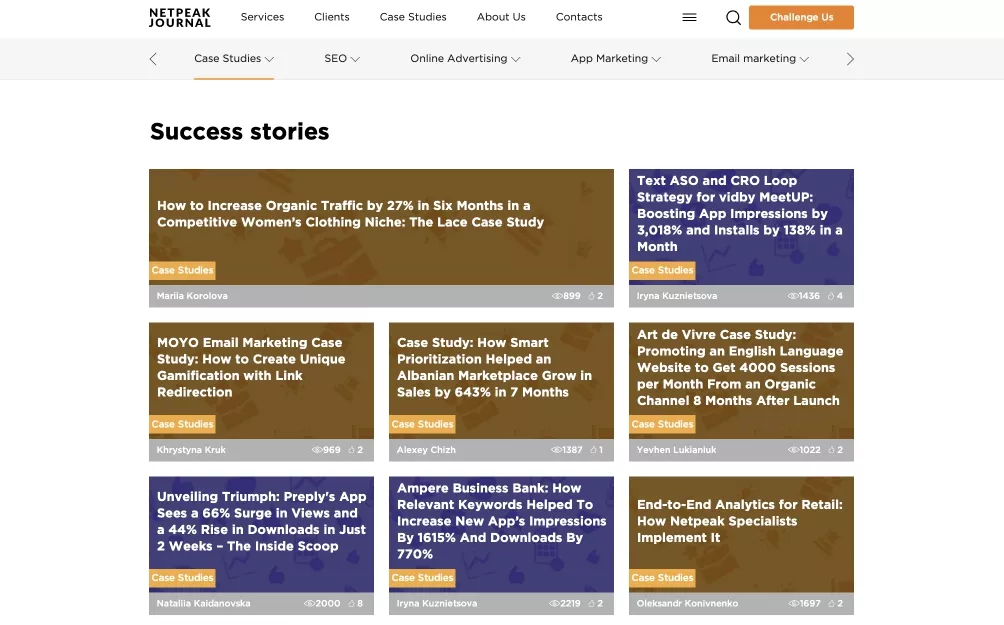Click author Iryna Kuznietsova on vidby card
This screenshot has width=1004, height=625.
pos(677,296)
